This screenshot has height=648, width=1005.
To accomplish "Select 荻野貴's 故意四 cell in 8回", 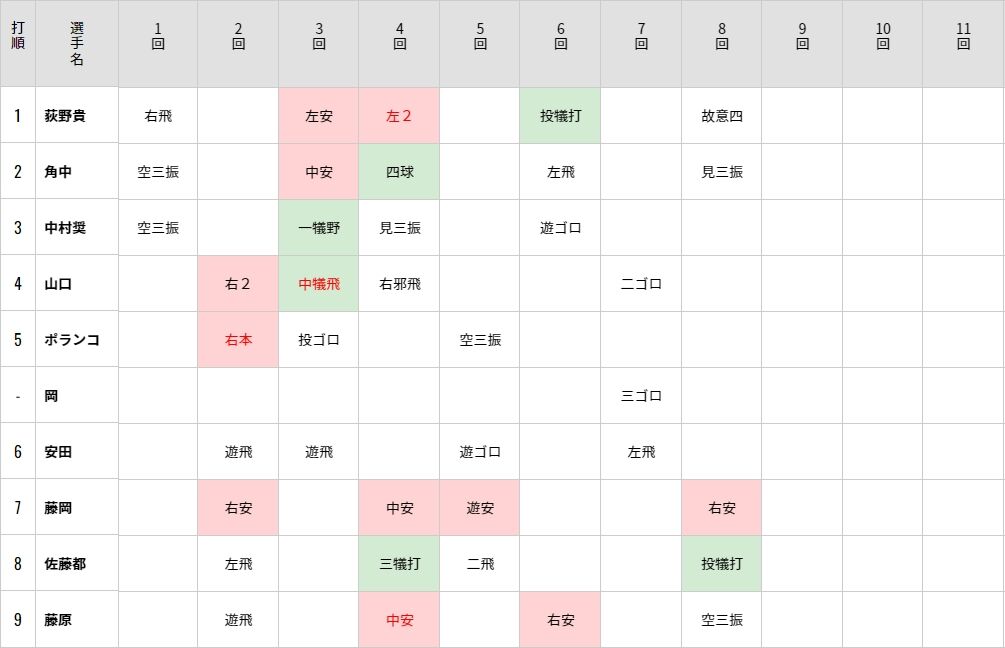I will 722,116.
